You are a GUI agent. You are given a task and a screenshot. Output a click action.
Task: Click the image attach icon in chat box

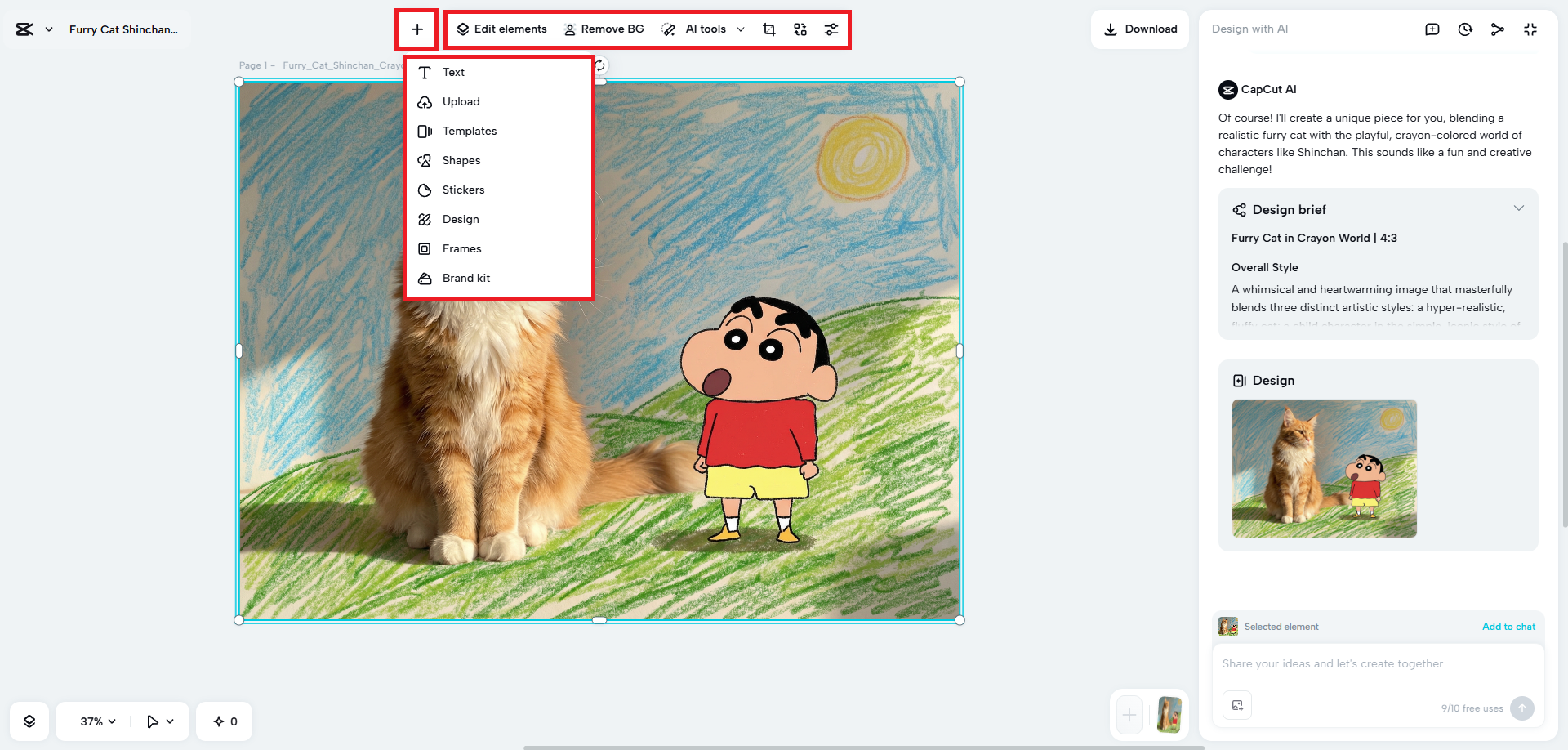click(1237, 704)
